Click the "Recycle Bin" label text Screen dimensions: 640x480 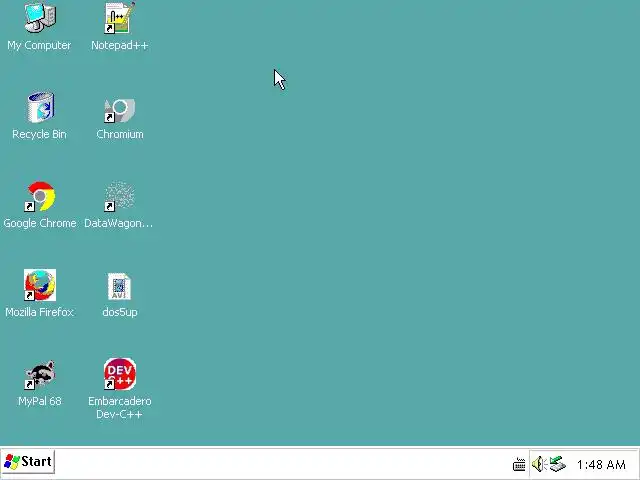[x=39, y=134]
